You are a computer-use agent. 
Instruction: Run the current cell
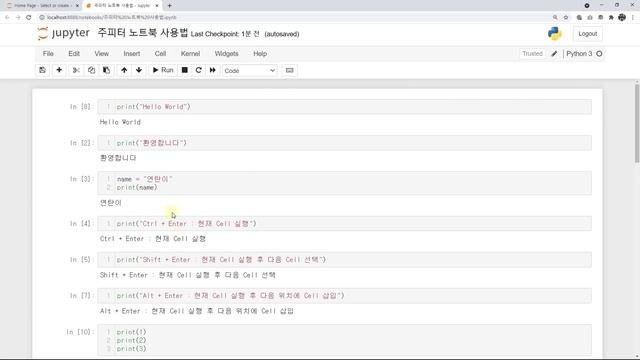[x=162, y=70]
